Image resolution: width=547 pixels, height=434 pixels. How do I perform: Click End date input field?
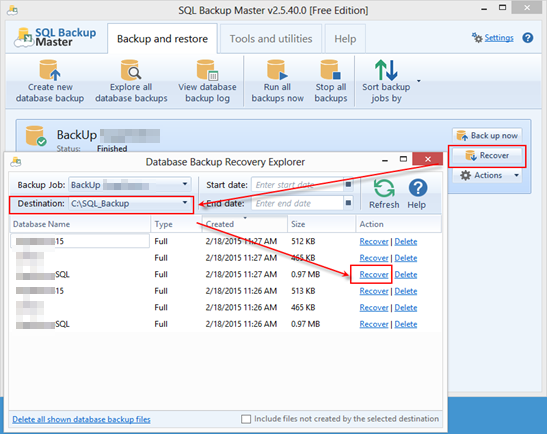(297, 203)
